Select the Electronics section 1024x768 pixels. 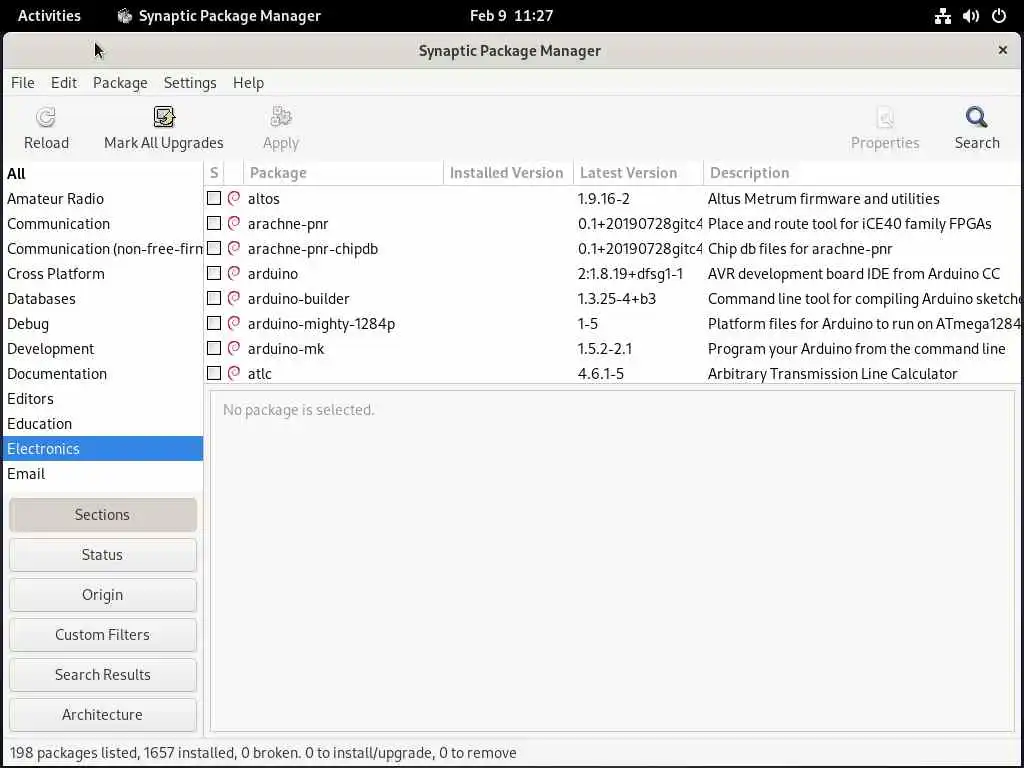(103, 449)
